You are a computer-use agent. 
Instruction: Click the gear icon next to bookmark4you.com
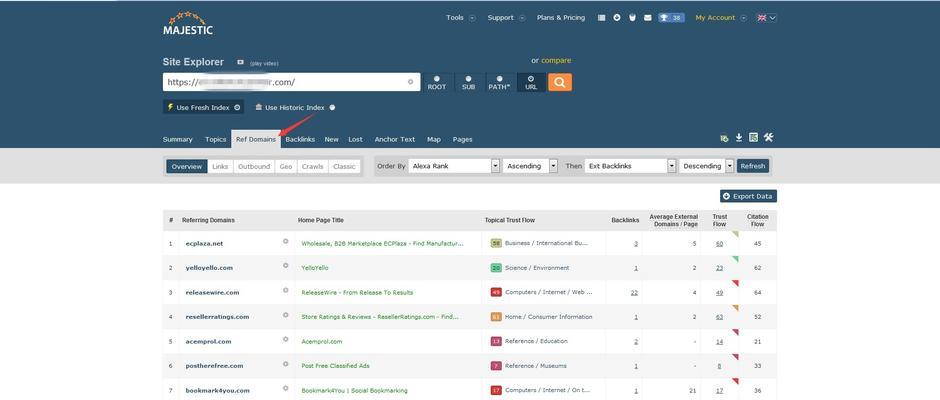click(285, 388)
